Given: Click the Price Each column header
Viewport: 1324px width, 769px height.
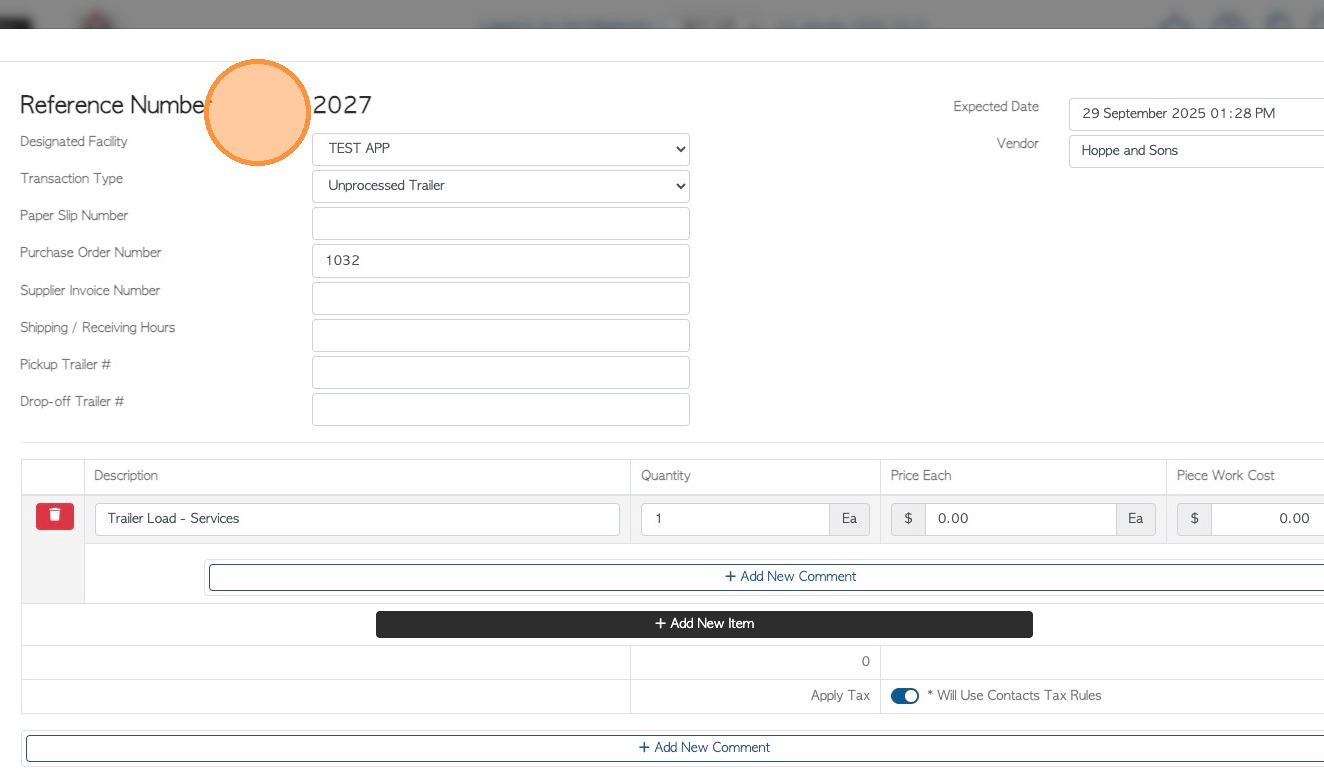Looking at the screenshot, I should 922,476.
